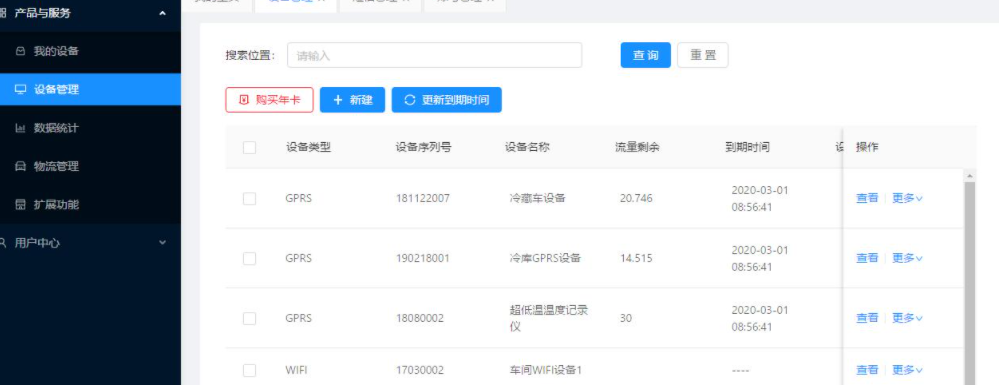Click the refresh icon on 更新到期时间

(x=410, y=100)
